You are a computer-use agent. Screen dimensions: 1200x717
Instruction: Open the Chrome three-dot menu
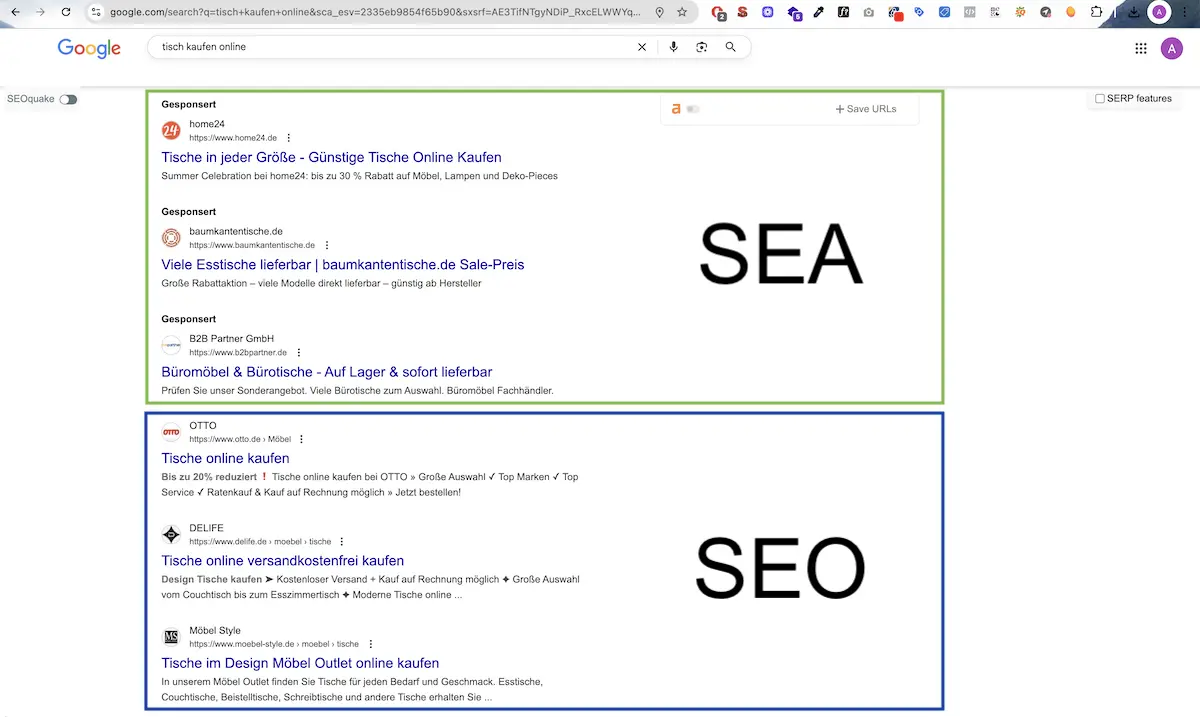coord(1184,12)
